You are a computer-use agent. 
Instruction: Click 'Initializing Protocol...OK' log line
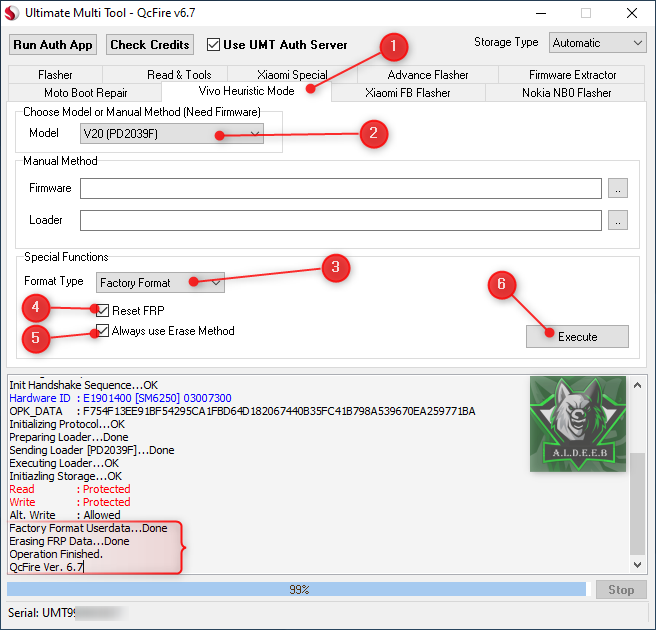pyautogui.click(x=67, y=424)
